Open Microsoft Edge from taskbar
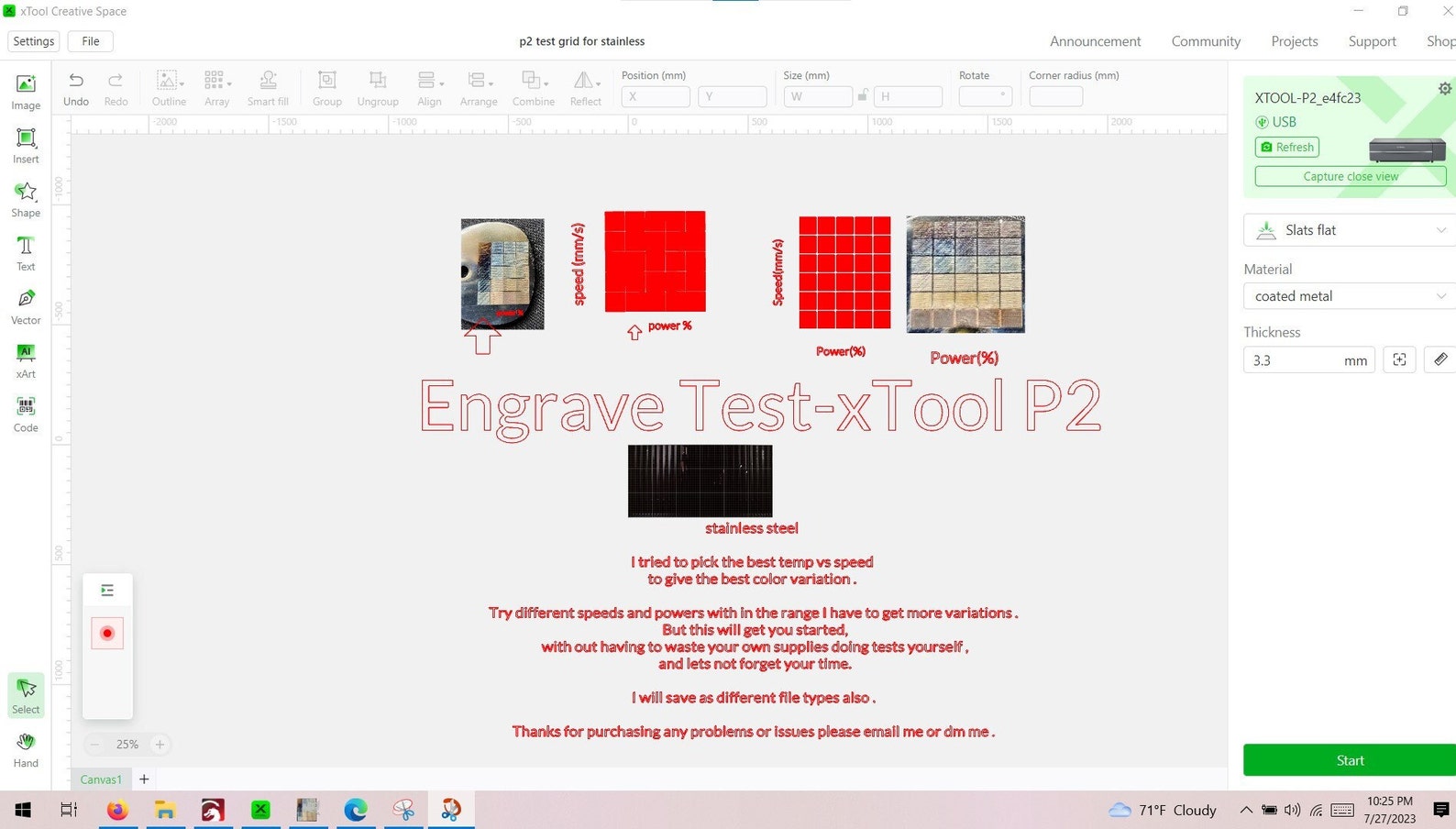Viewport: 1456px width, 829px height. (356, 810)
